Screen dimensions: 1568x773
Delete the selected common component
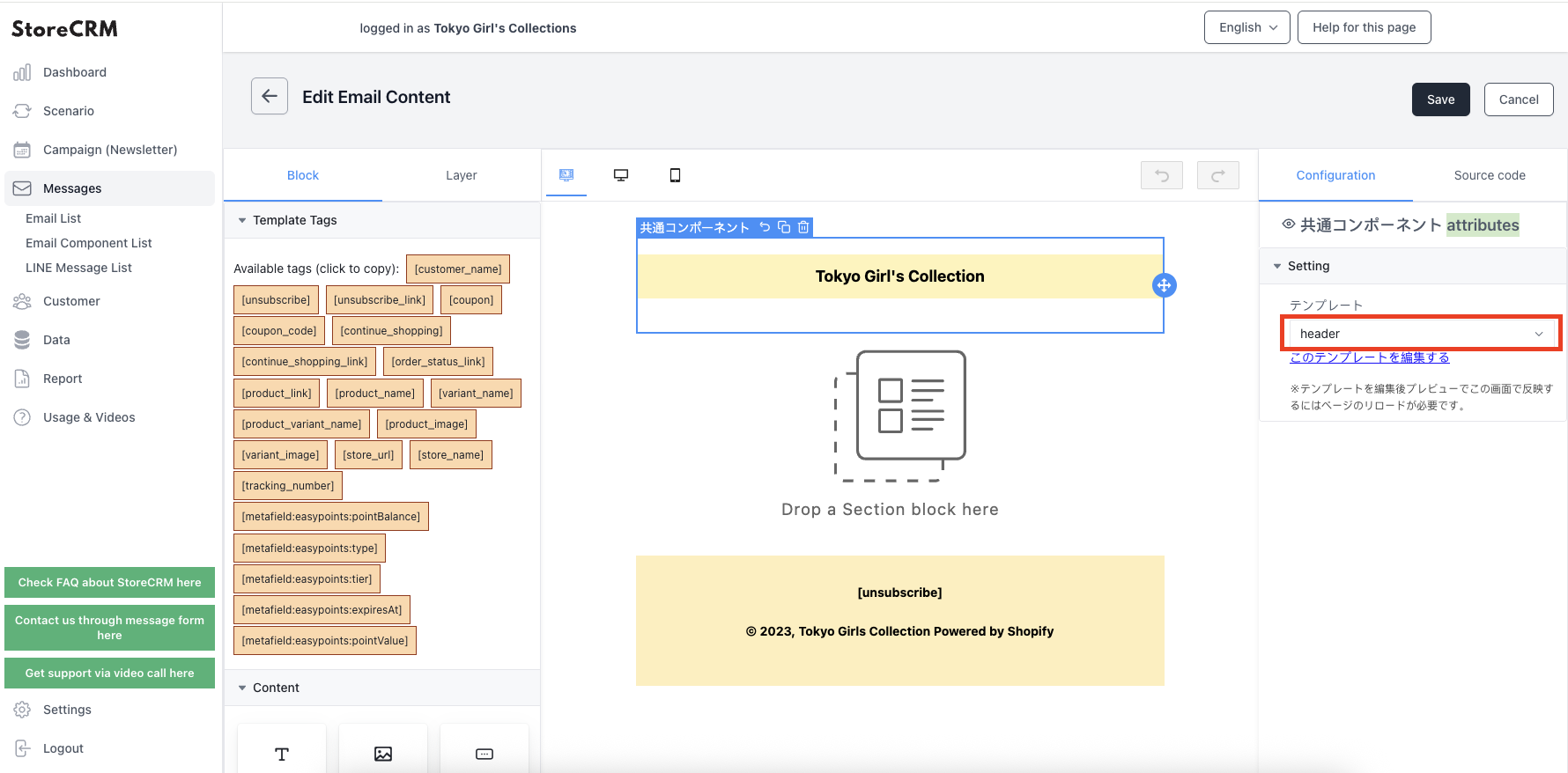[803, 227]
